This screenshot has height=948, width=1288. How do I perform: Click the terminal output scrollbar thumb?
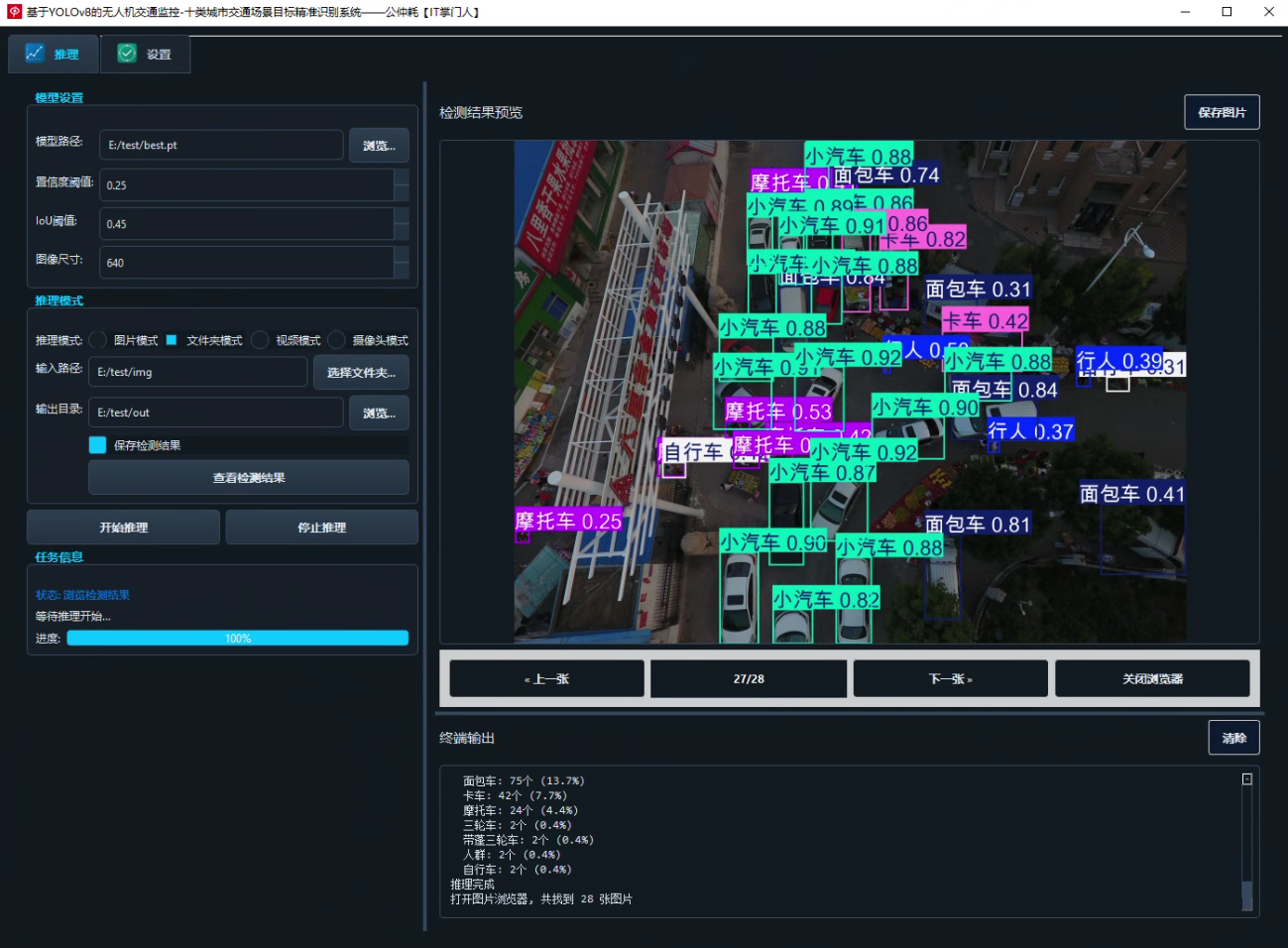click(1247, 895)
